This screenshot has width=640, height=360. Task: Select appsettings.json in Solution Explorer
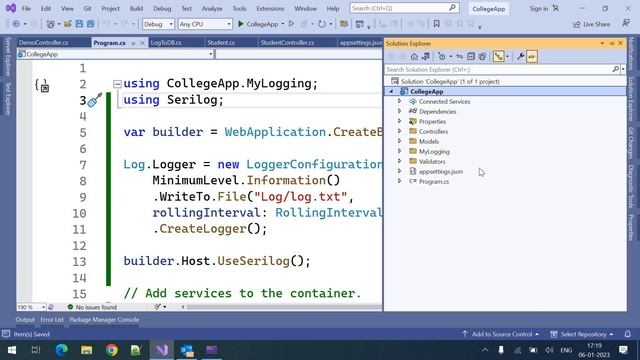click(440, 171)
